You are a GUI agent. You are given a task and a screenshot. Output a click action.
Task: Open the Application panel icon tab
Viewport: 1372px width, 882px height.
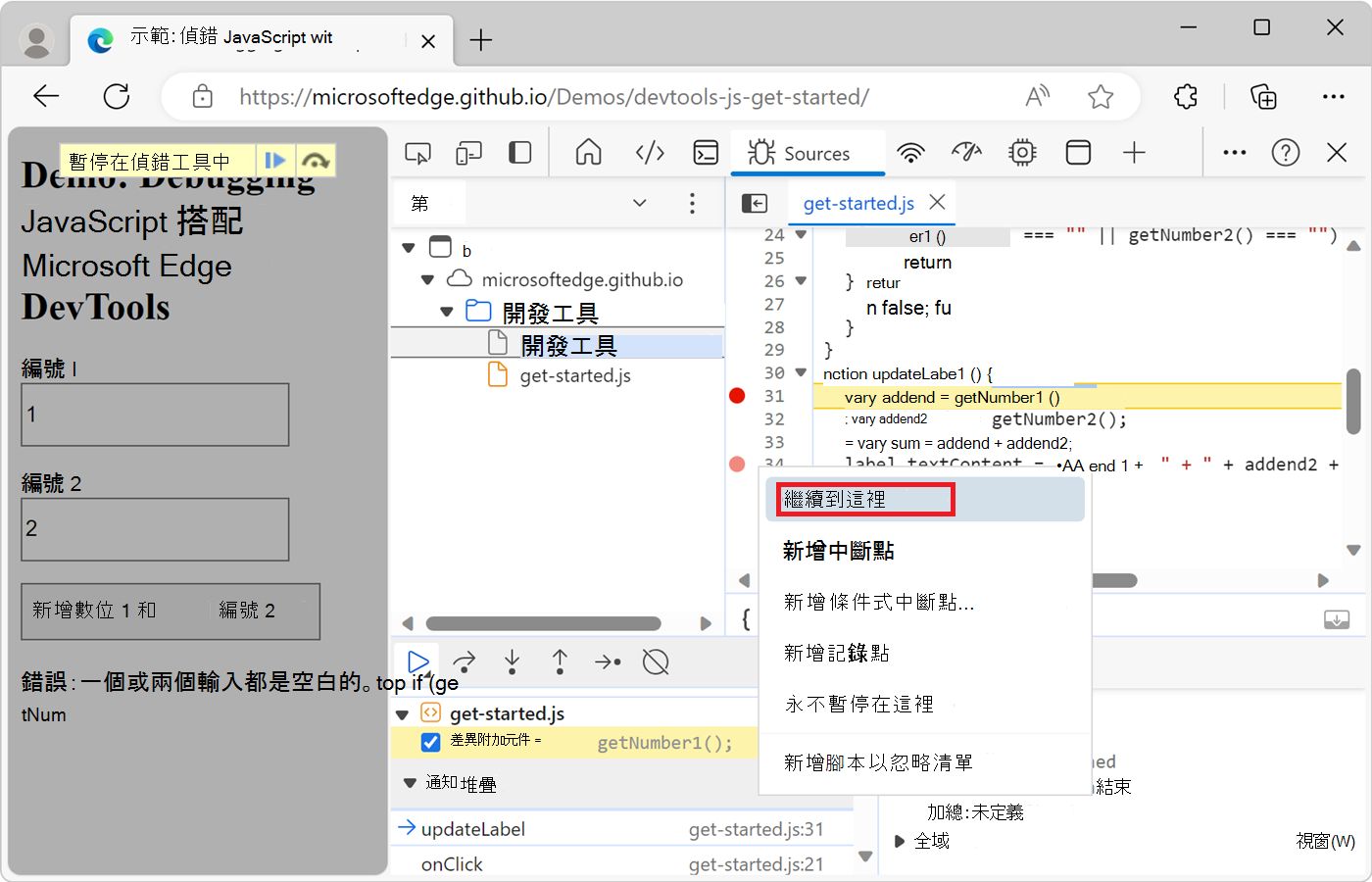click(1078, 153)
